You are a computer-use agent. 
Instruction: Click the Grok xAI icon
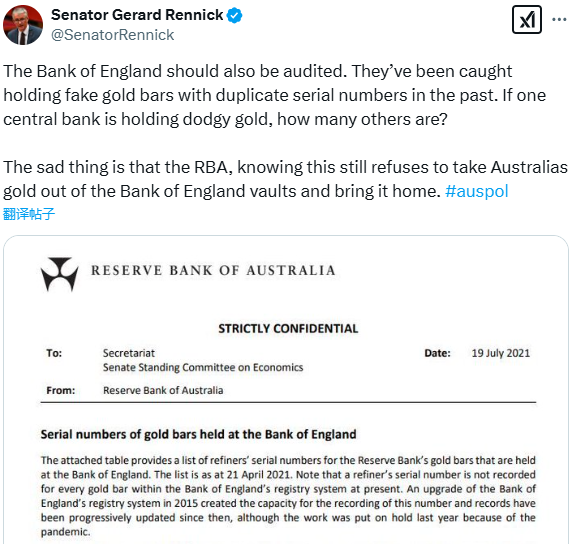(527, 19)
